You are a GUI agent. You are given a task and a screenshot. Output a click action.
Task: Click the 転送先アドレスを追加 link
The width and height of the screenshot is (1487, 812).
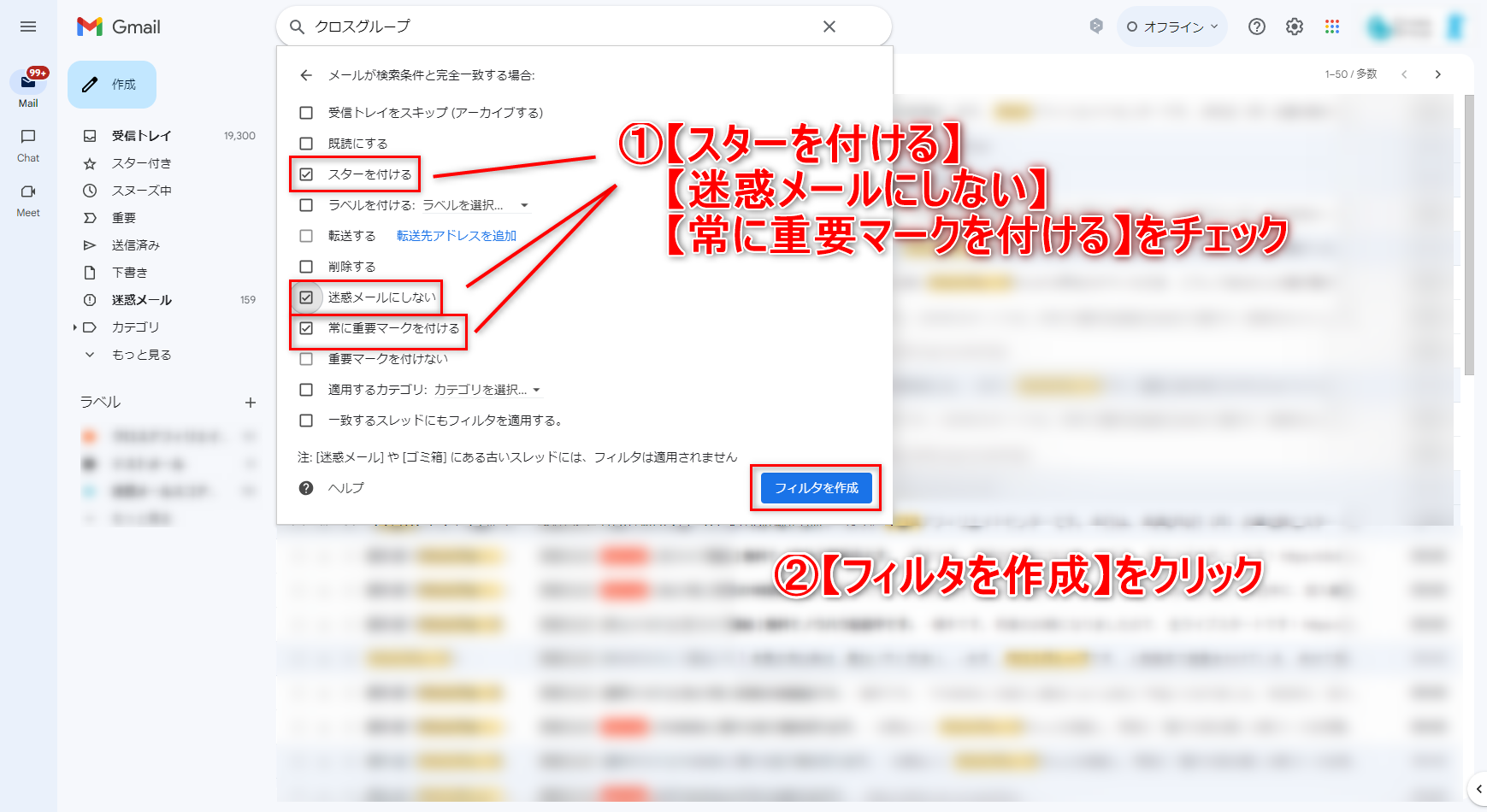(x=456, y=236)
